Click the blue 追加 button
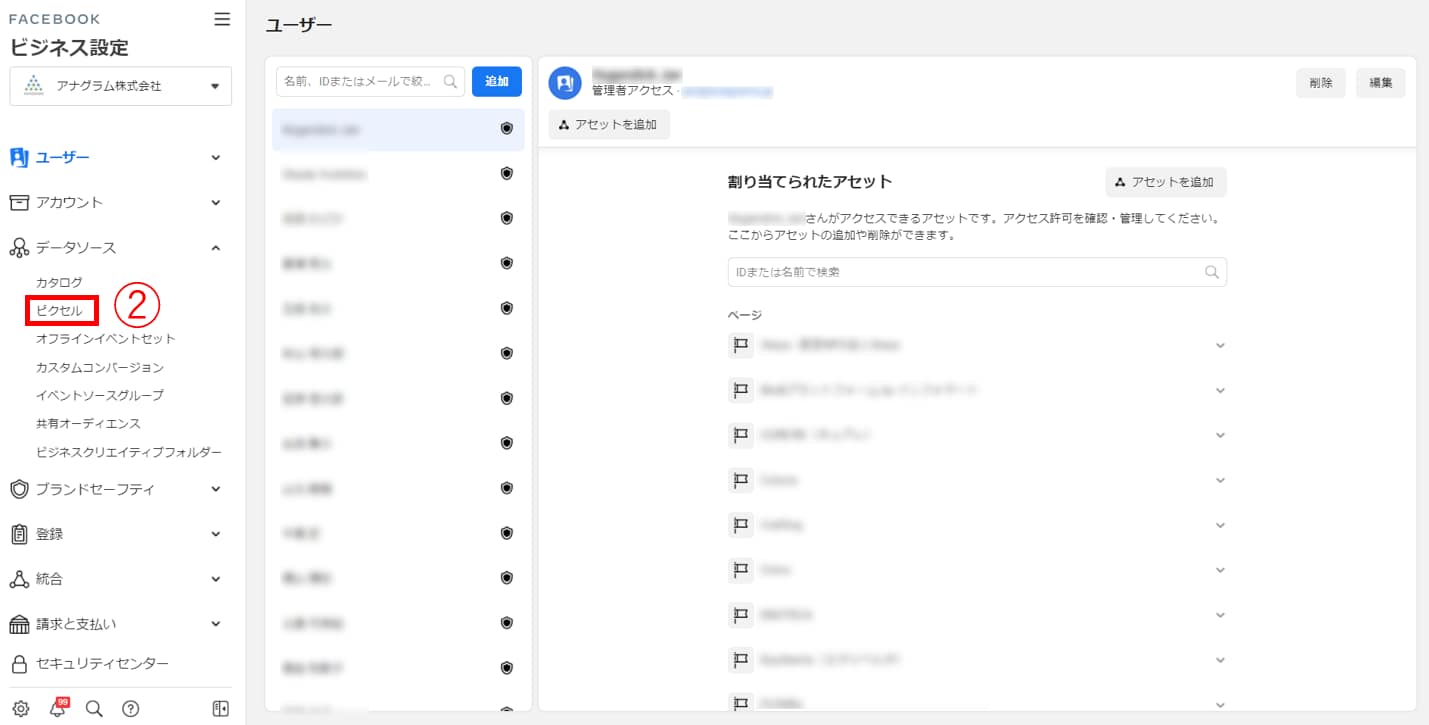Image resolution: width=1429 pixels, height=725 pixels. 496,82
